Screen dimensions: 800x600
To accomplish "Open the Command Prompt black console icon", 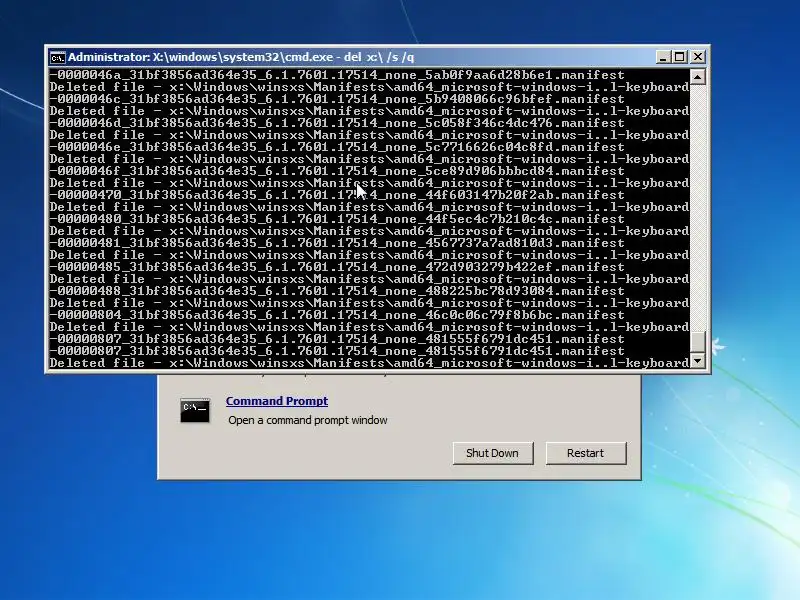I will [x=195, y=410].
